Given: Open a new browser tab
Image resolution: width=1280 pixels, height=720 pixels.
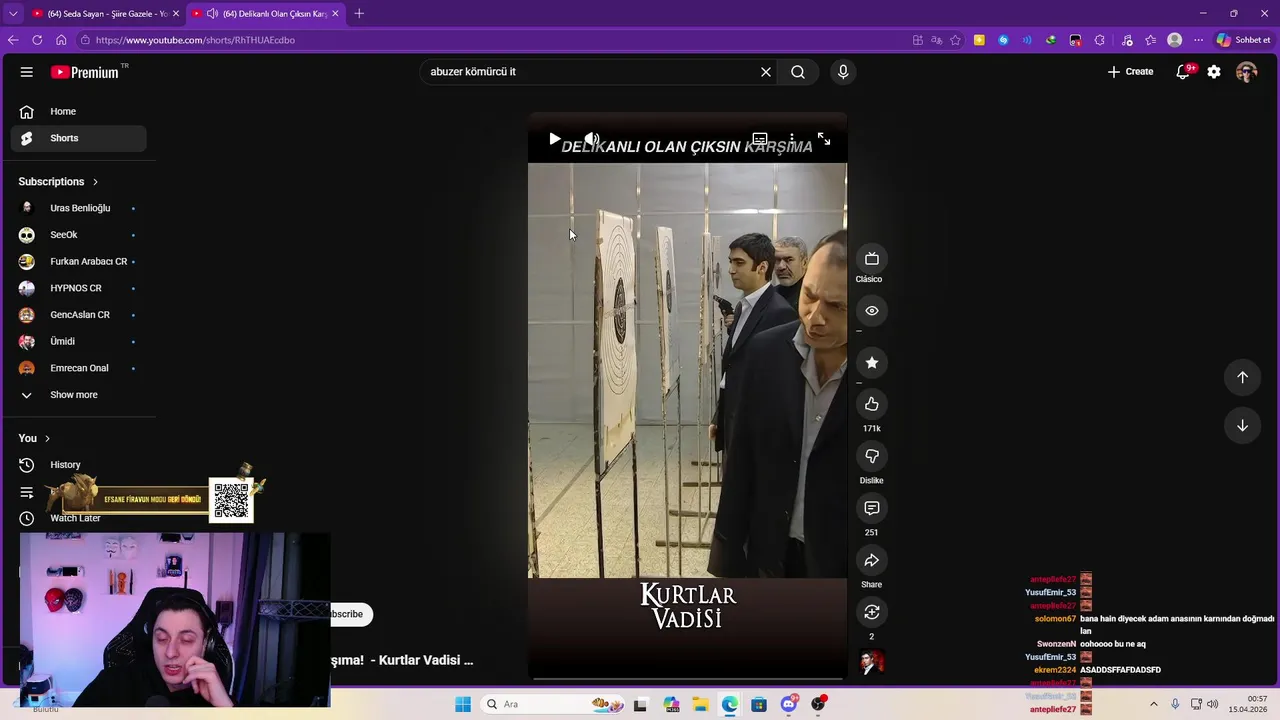Looking at the screenshot, I should [x=359, y=13].
